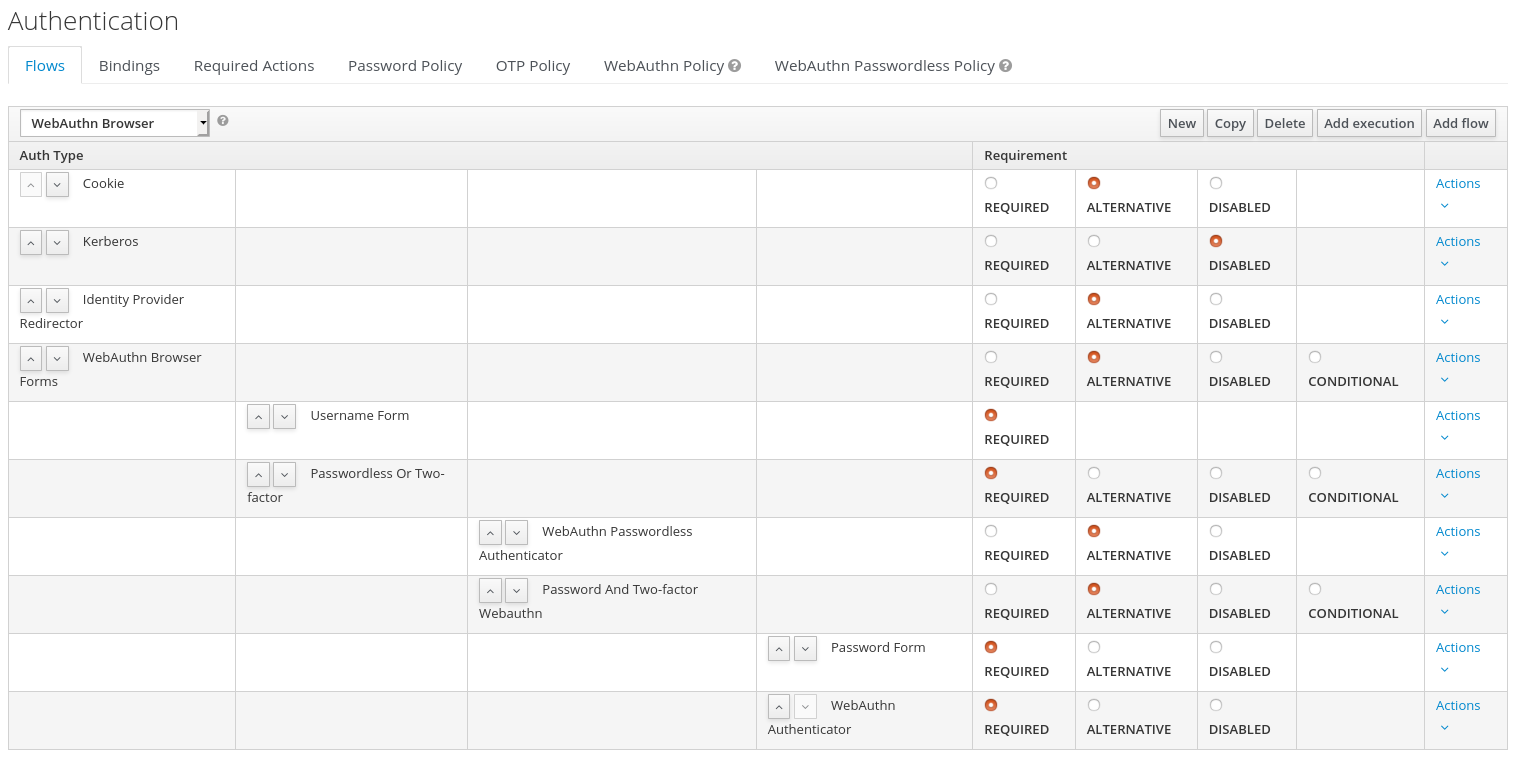Set Cookie to DISABLED
Viewport: 1521px width, 765px height.
click(x=1216, y=183)
